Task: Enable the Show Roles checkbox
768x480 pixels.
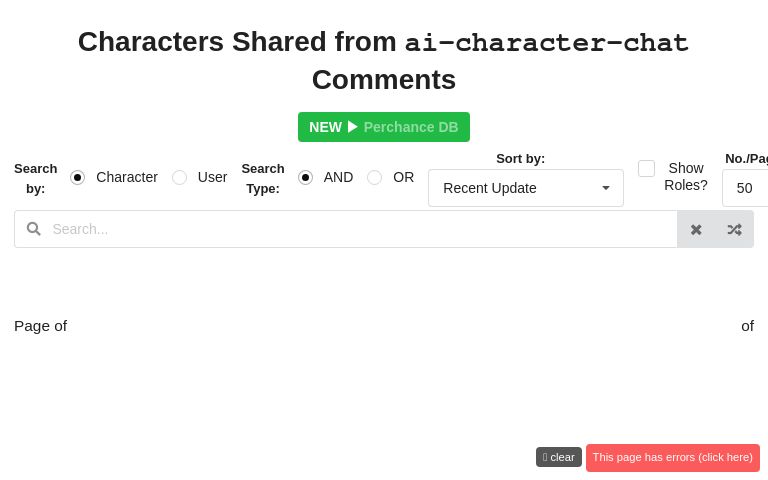Action: pos(646,168)
